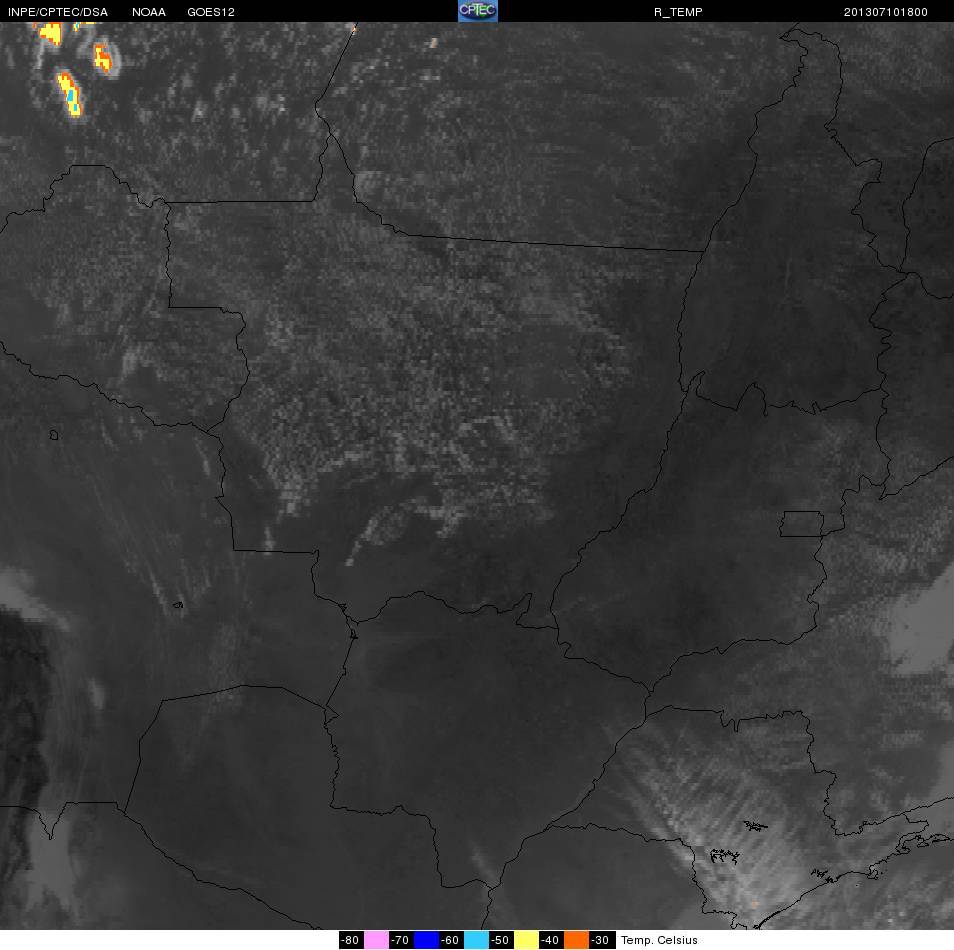Click the Temp. Celsius legend label

(x=659, y=940)
